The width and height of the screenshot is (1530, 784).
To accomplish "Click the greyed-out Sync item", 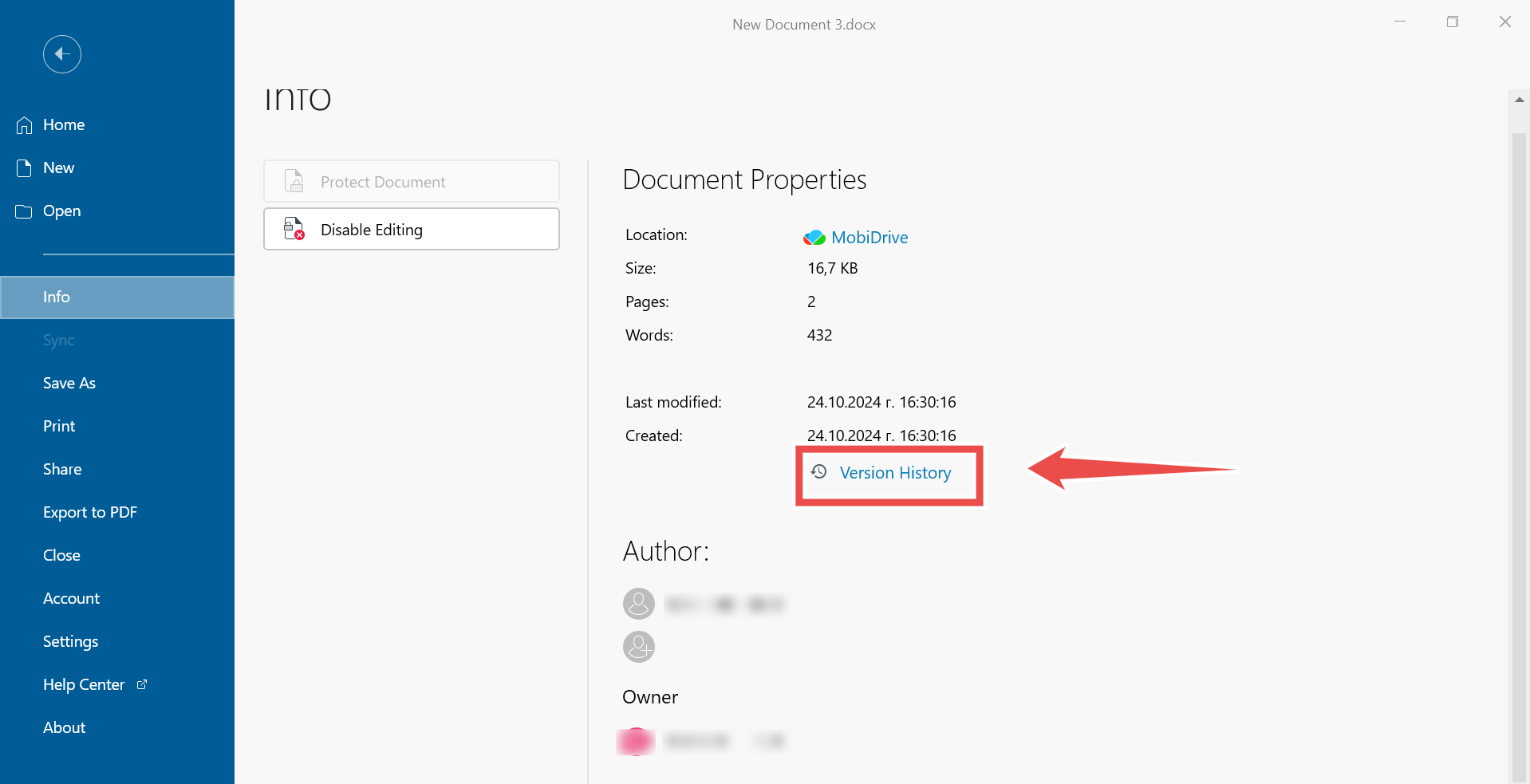I will point(117,341).
